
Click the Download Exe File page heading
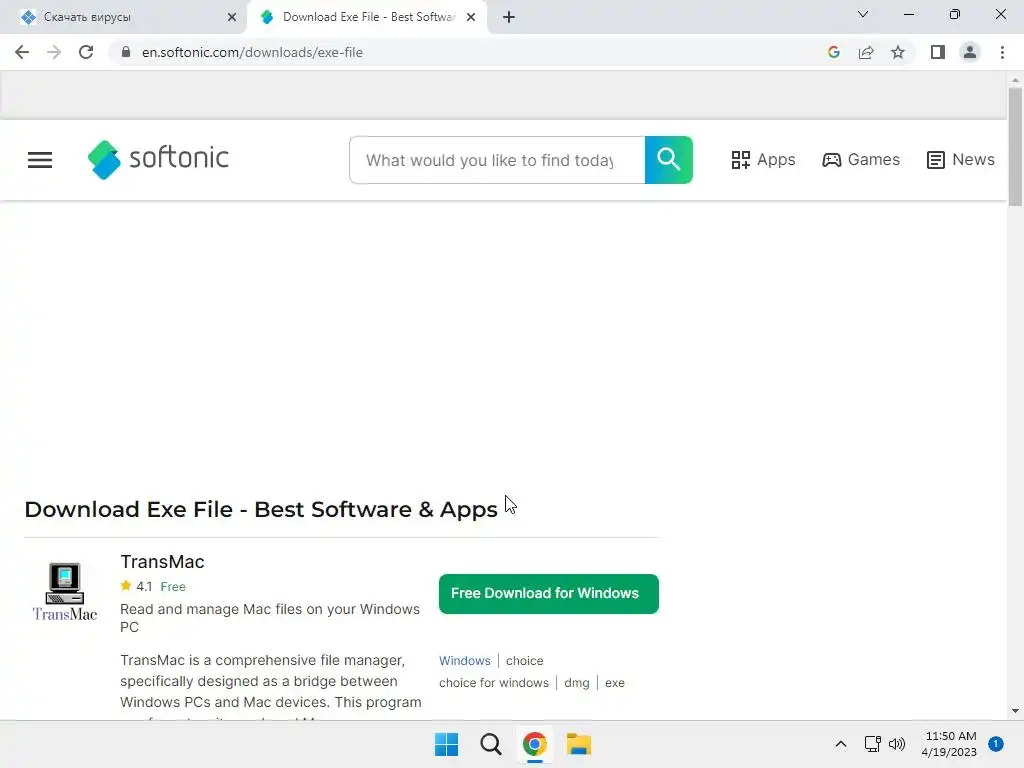[261, 509]
